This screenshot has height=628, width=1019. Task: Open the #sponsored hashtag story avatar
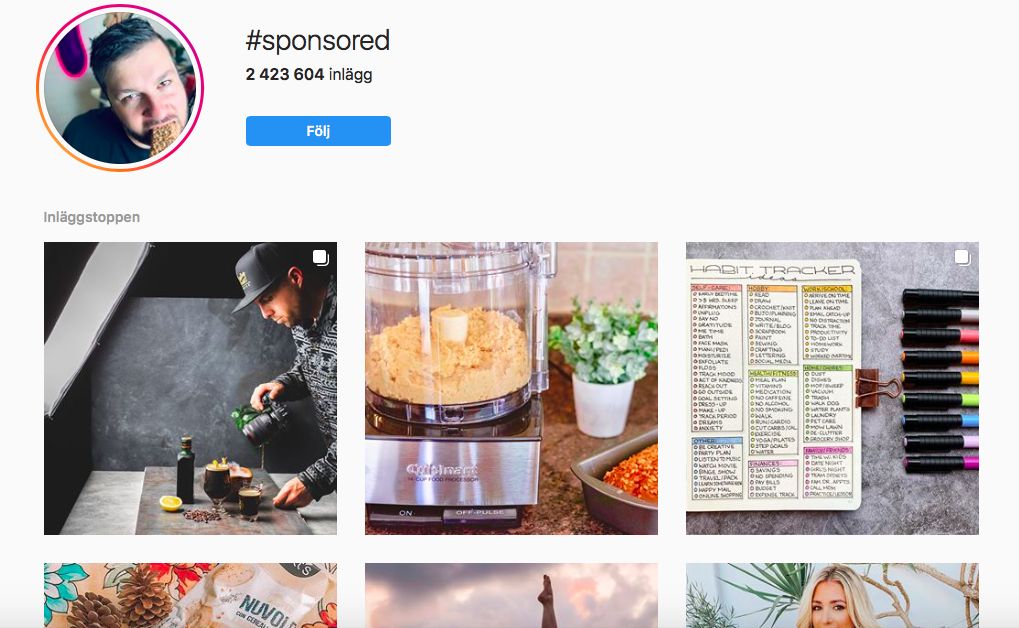click(120, 88)
